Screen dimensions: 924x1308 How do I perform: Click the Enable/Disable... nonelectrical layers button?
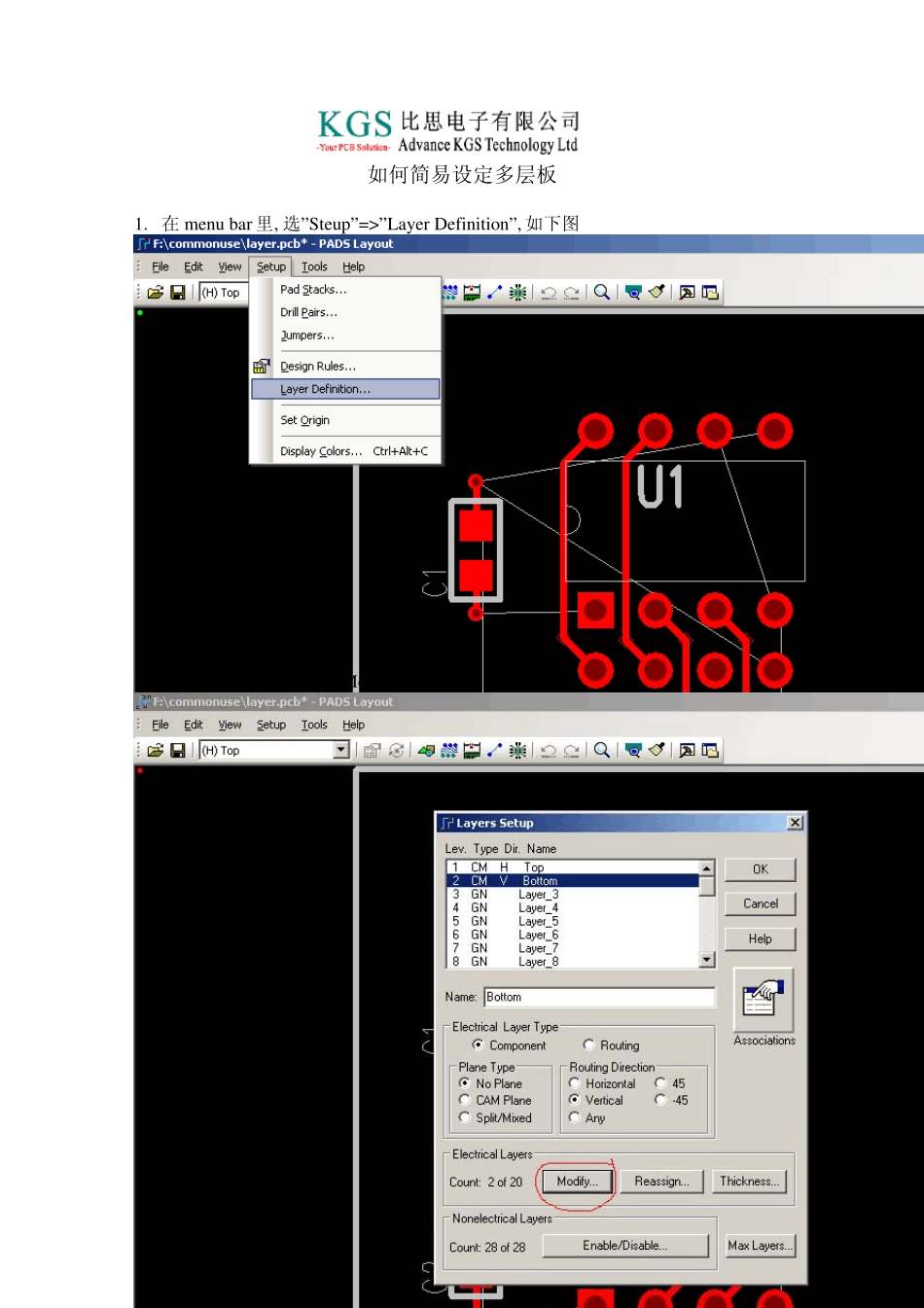(624, 1246)
